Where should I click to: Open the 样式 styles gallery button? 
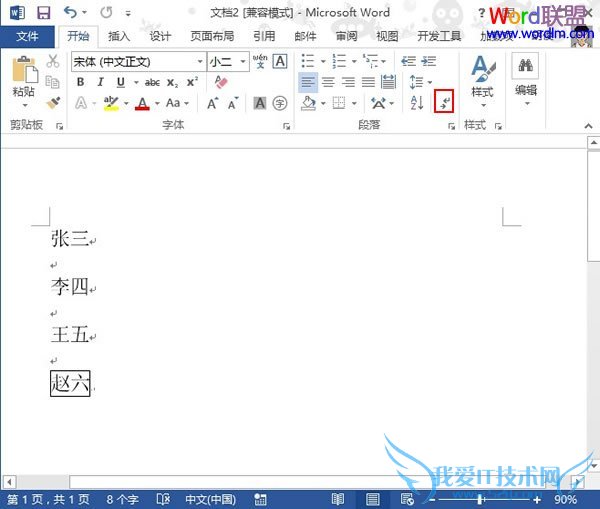[483, 81]
